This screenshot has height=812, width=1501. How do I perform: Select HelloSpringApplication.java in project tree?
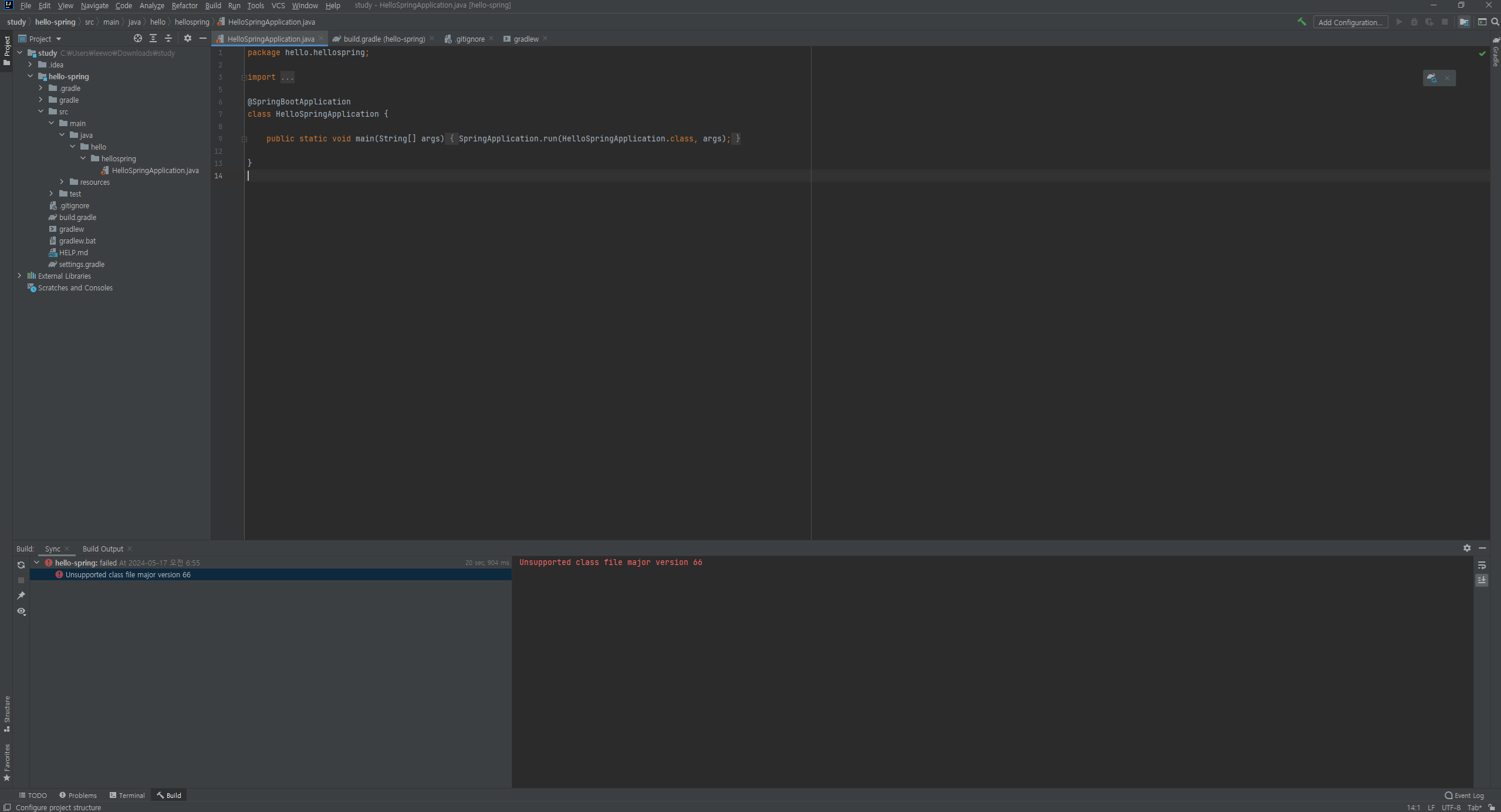click(x=155, y=170)
